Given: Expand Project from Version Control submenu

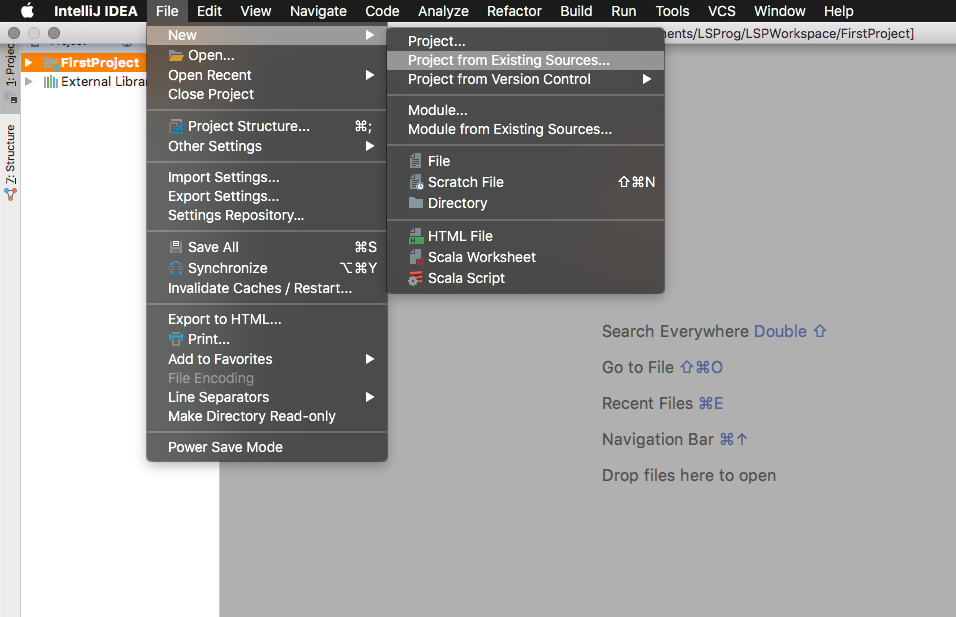Looking at the screenshot, I should (526, 79).
